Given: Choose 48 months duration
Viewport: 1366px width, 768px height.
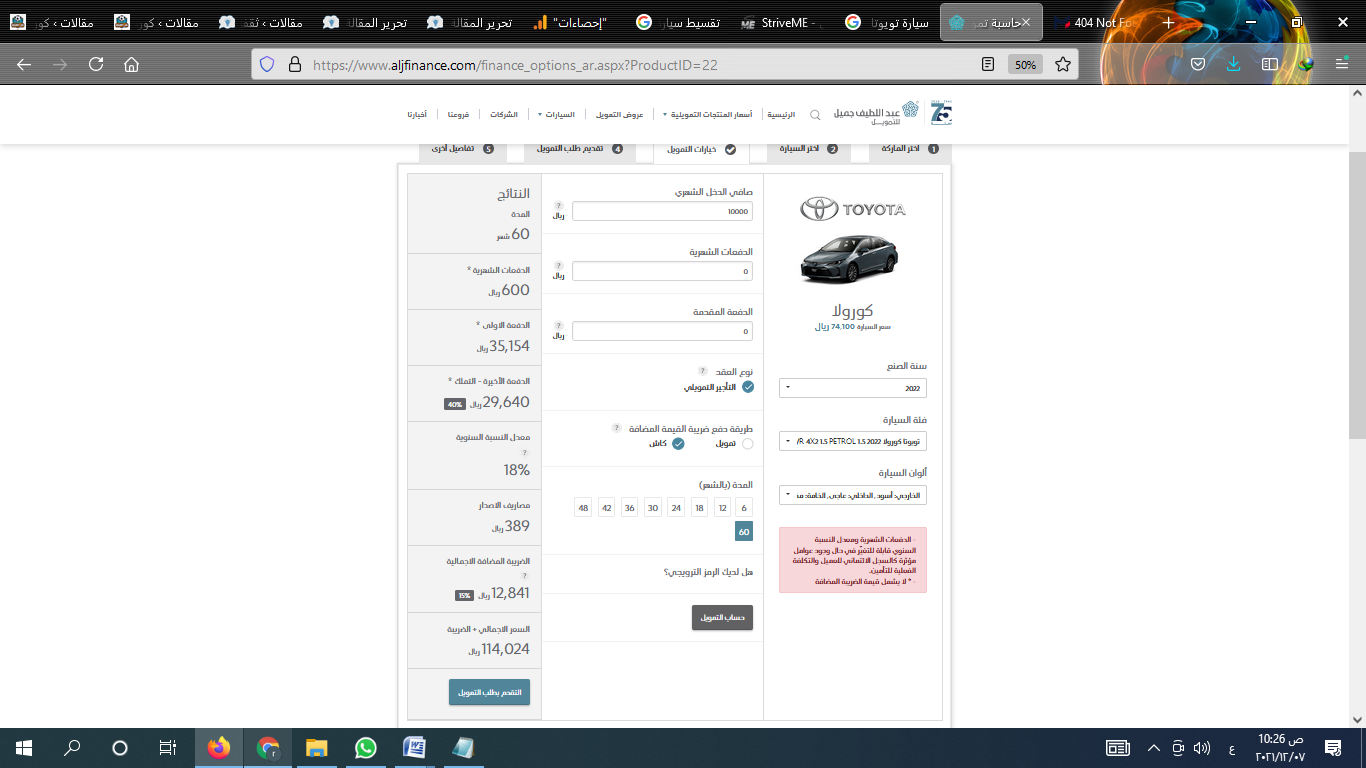Looking at the screenshot, I should [583, 508].
